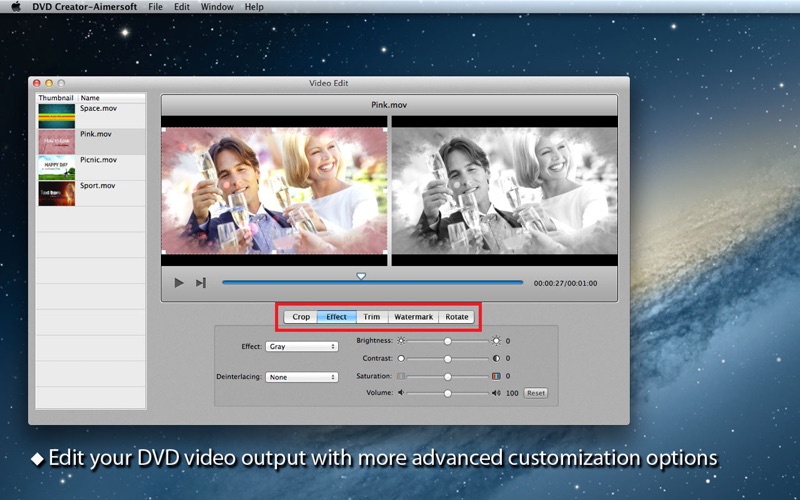Open the Effect dropdown set to Gray
Viewport: 800px width, 500px height.
pyautogui.click(x=302, y=346)
